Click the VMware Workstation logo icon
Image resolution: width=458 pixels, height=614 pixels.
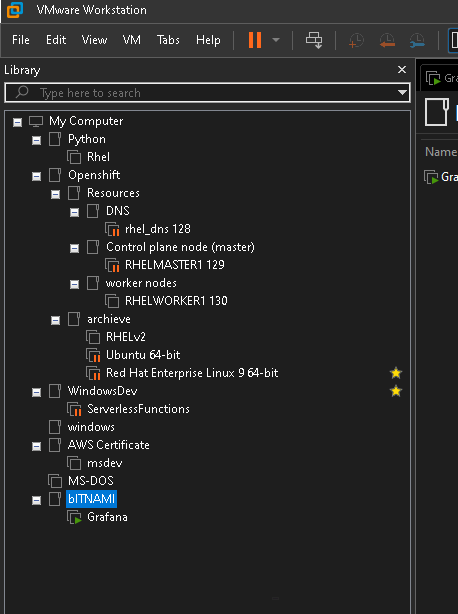[15, 10]
